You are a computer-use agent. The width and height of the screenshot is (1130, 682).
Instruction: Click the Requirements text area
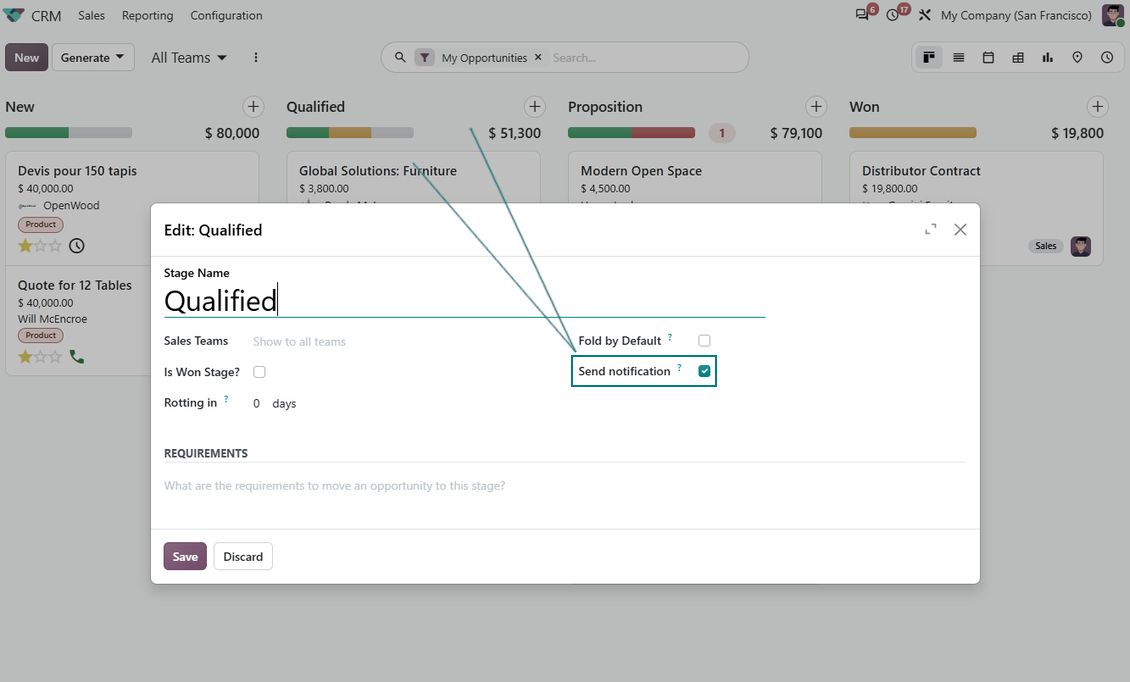[565, 486]
